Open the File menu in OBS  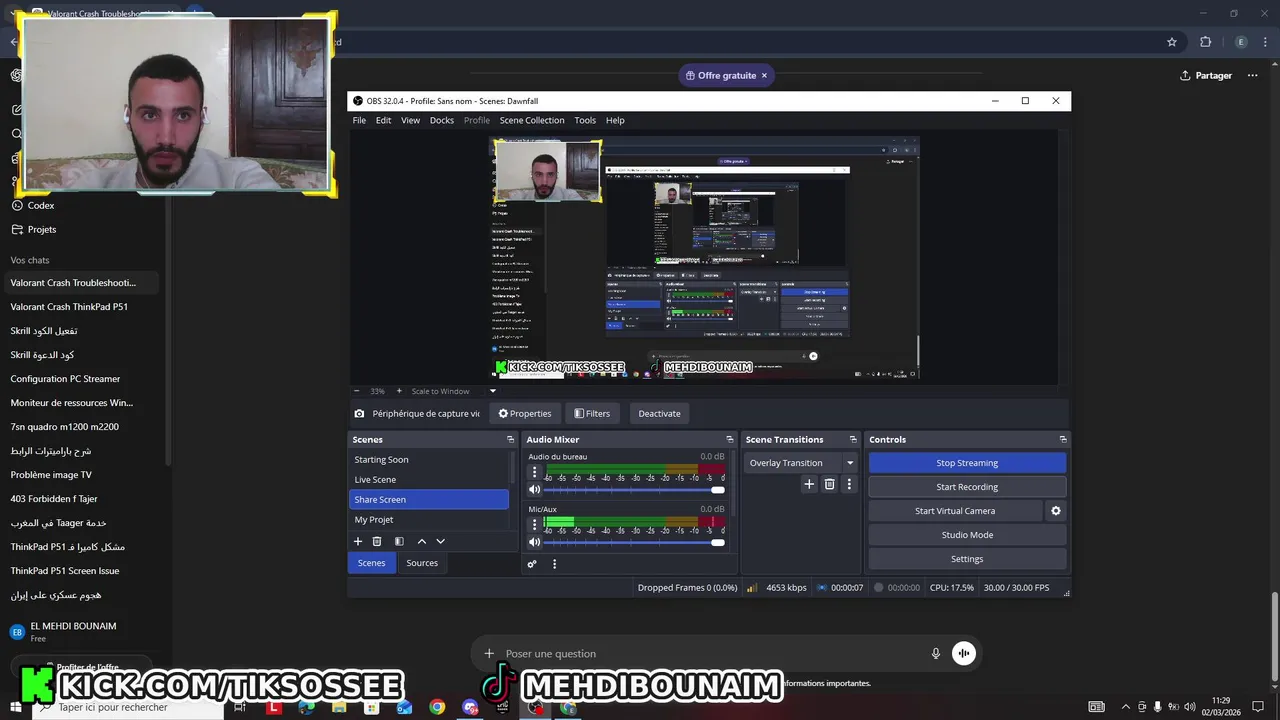click(x=359, y=120)
